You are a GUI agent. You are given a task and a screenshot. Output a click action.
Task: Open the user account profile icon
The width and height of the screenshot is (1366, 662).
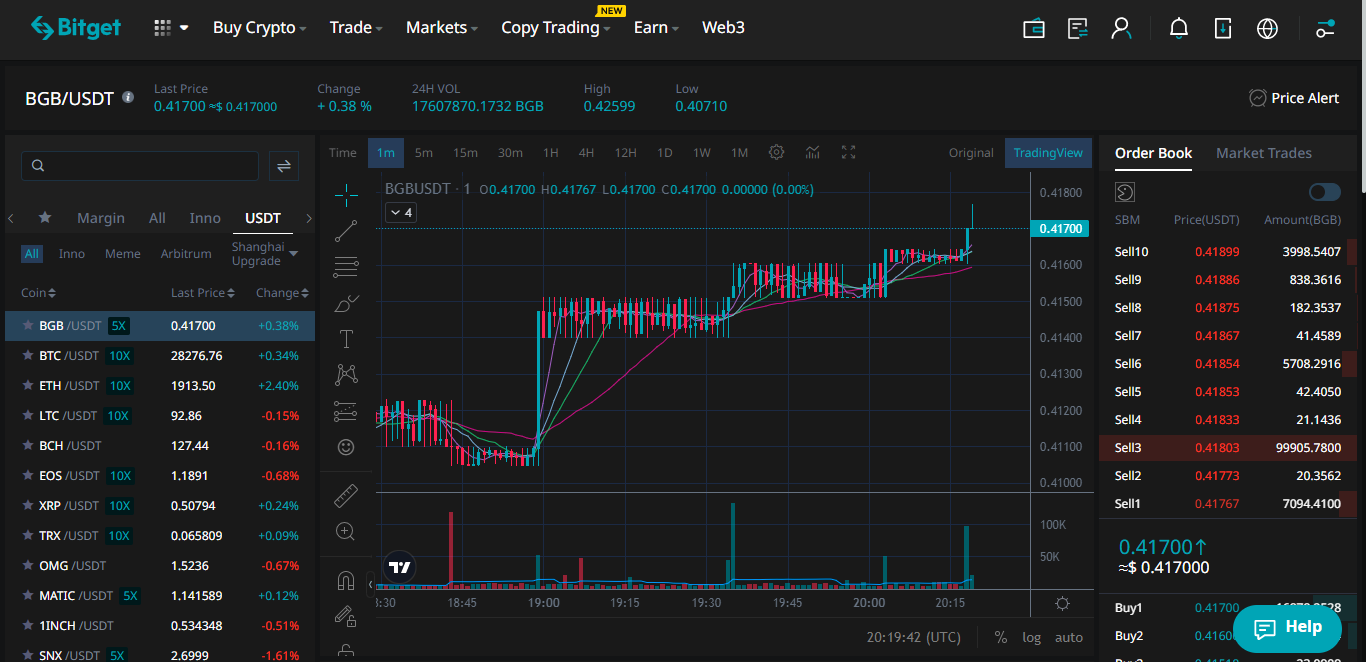pos(1121,28)
